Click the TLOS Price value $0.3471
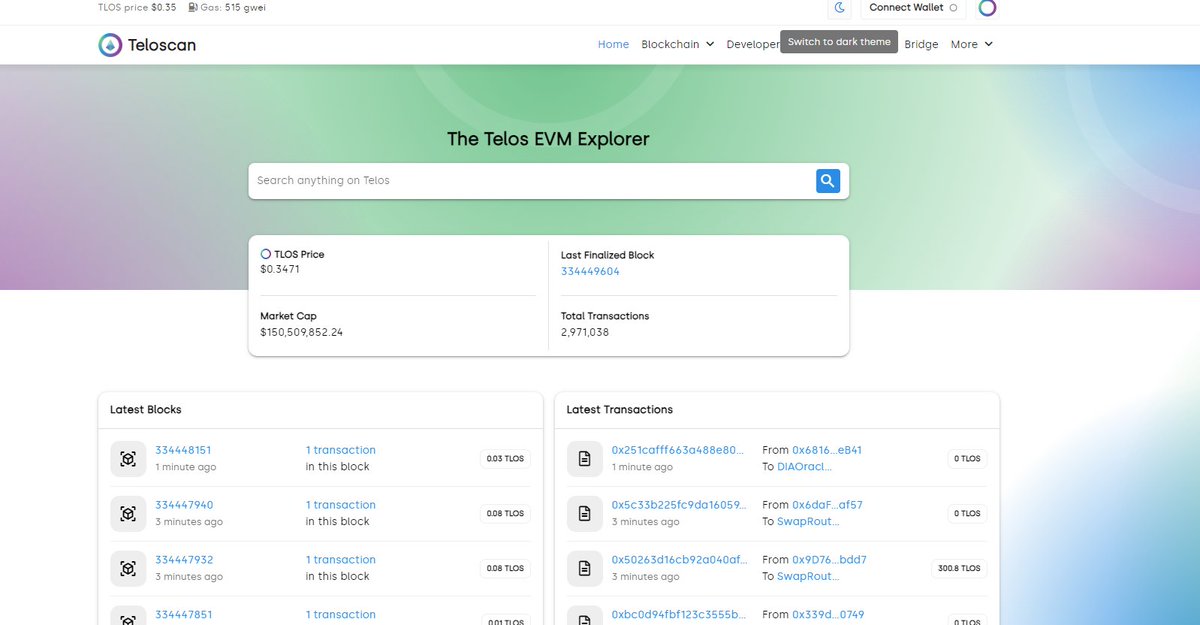The width and height of the screenshot is (1200, 625). click(x=280, y=270)
